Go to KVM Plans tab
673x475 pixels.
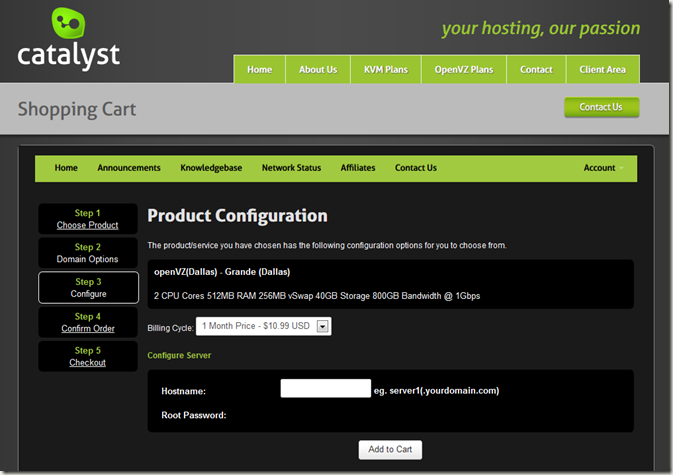coord(386,69)
